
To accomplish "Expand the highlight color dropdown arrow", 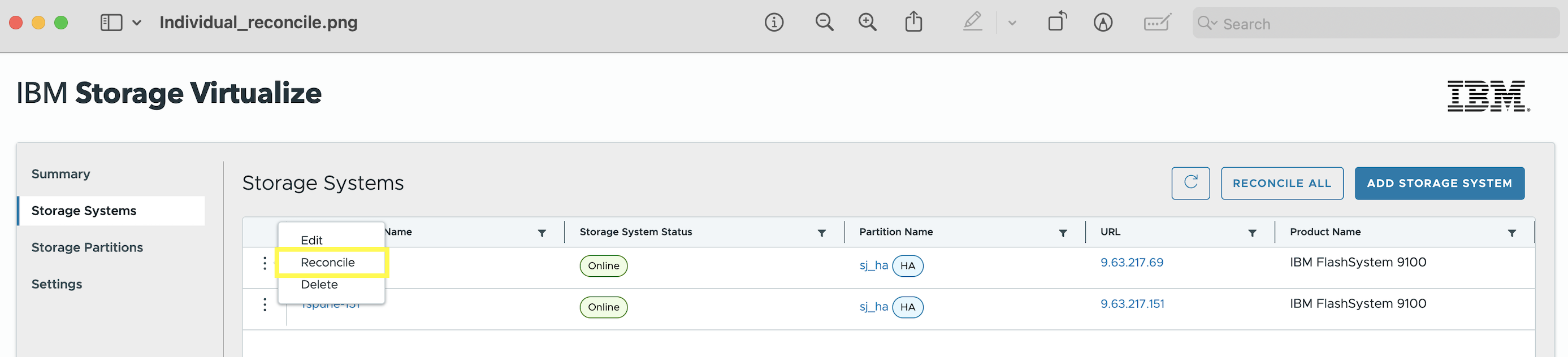I will (1012, 23).
